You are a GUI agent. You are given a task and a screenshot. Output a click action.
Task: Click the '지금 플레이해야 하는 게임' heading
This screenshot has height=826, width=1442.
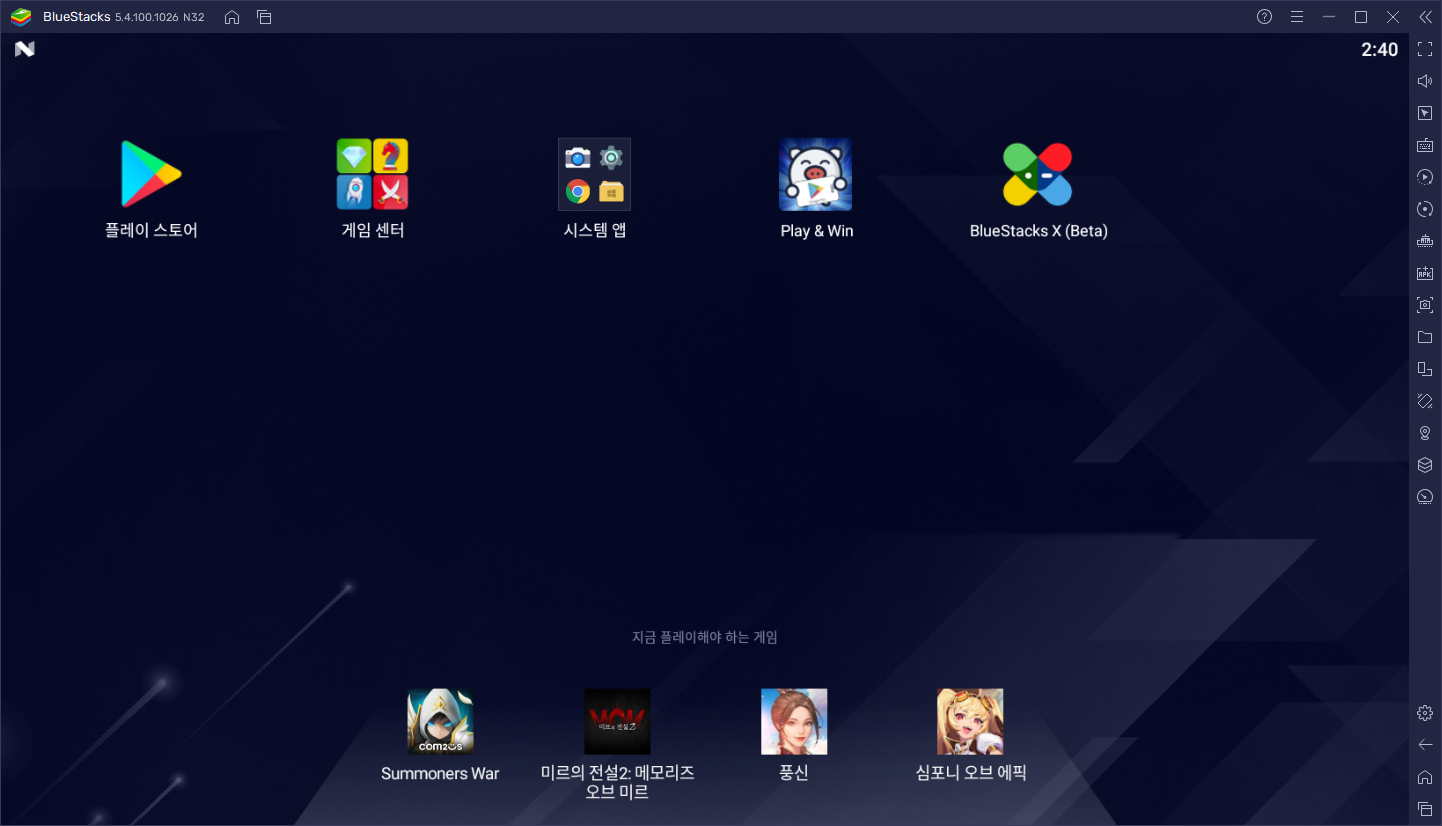[x=705, y=637]
